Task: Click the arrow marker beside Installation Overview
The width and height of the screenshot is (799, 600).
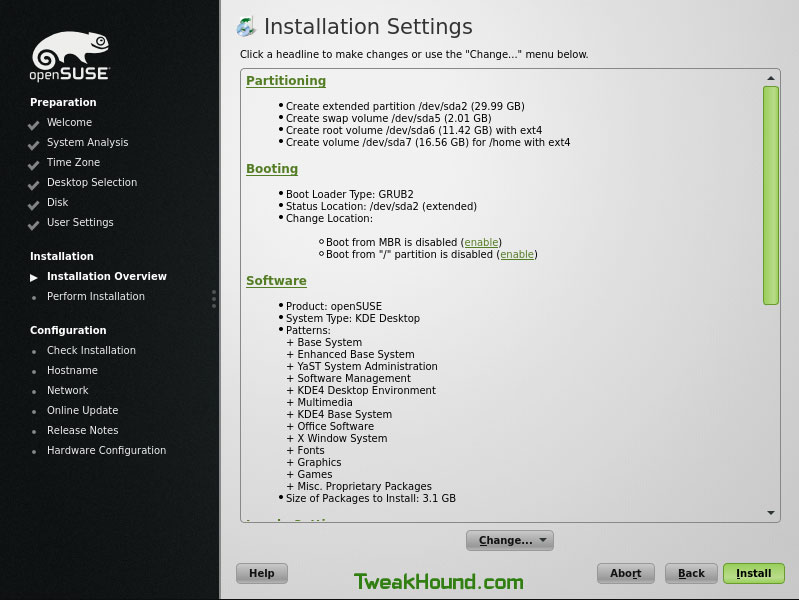Action: [x=34, y=277]
